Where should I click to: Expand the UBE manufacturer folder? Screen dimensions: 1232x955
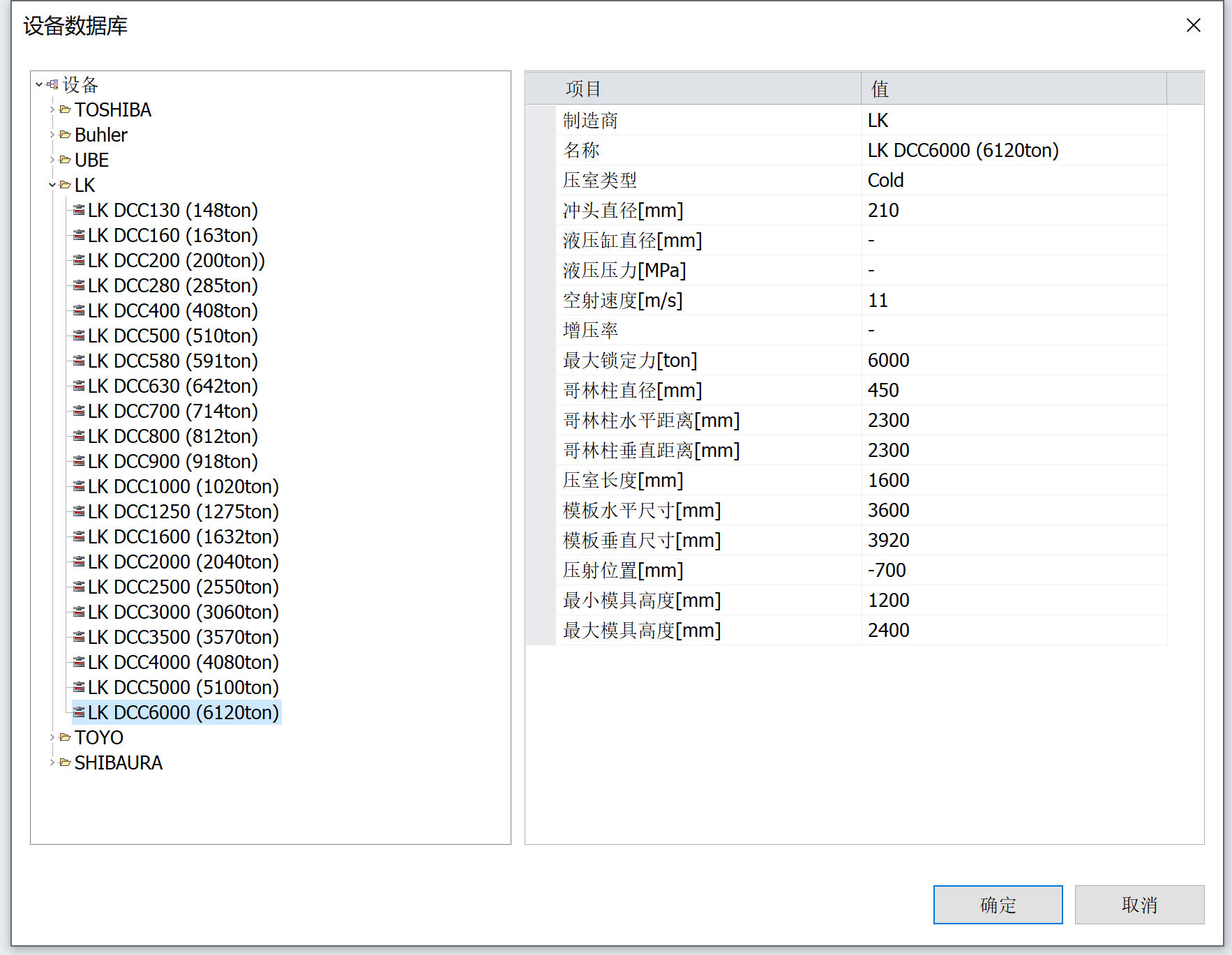tap(52, 160)
